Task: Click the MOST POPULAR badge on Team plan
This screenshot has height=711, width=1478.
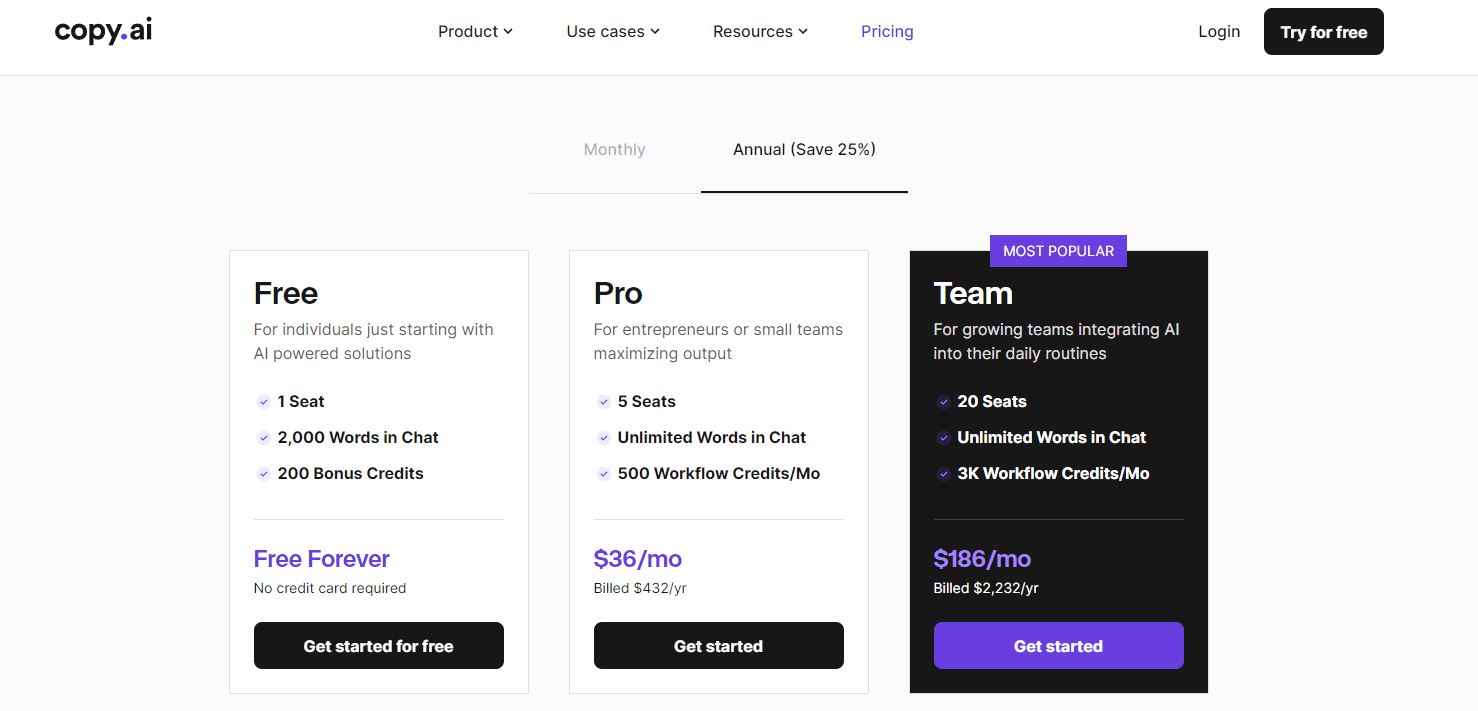Action: (1058, 250)
